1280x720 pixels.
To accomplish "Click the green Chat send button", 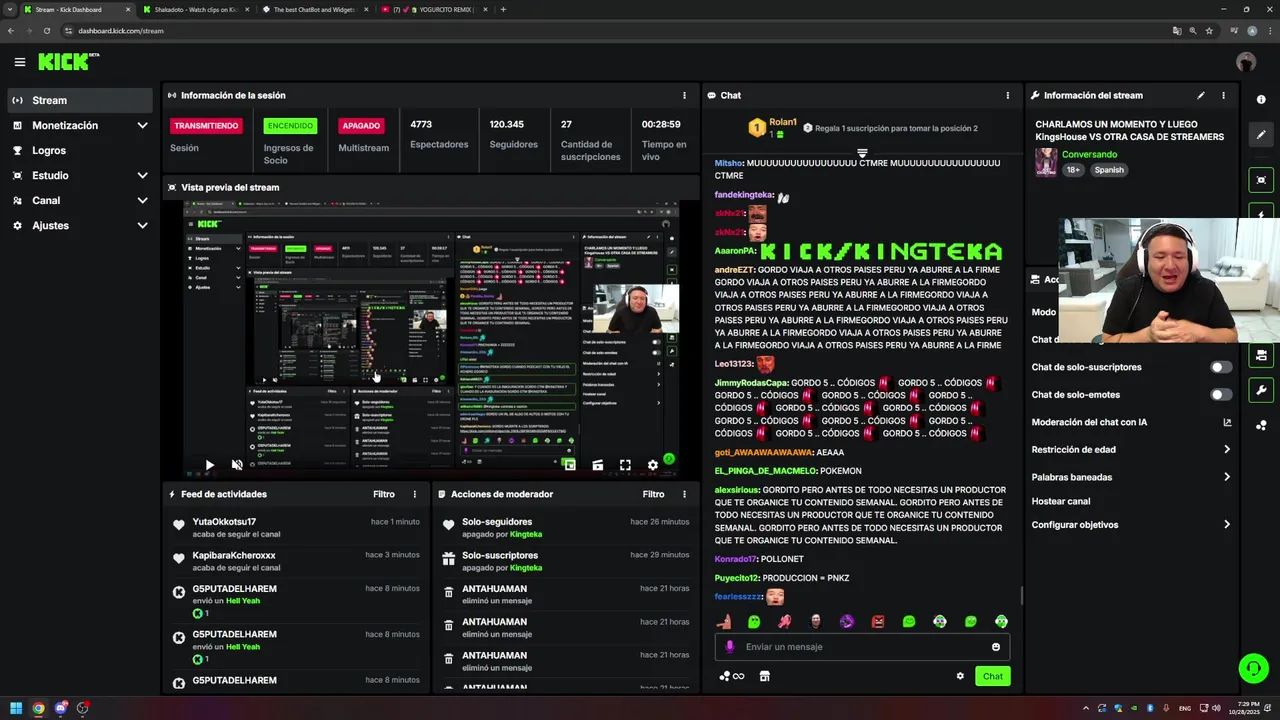I will click(992, 676).
